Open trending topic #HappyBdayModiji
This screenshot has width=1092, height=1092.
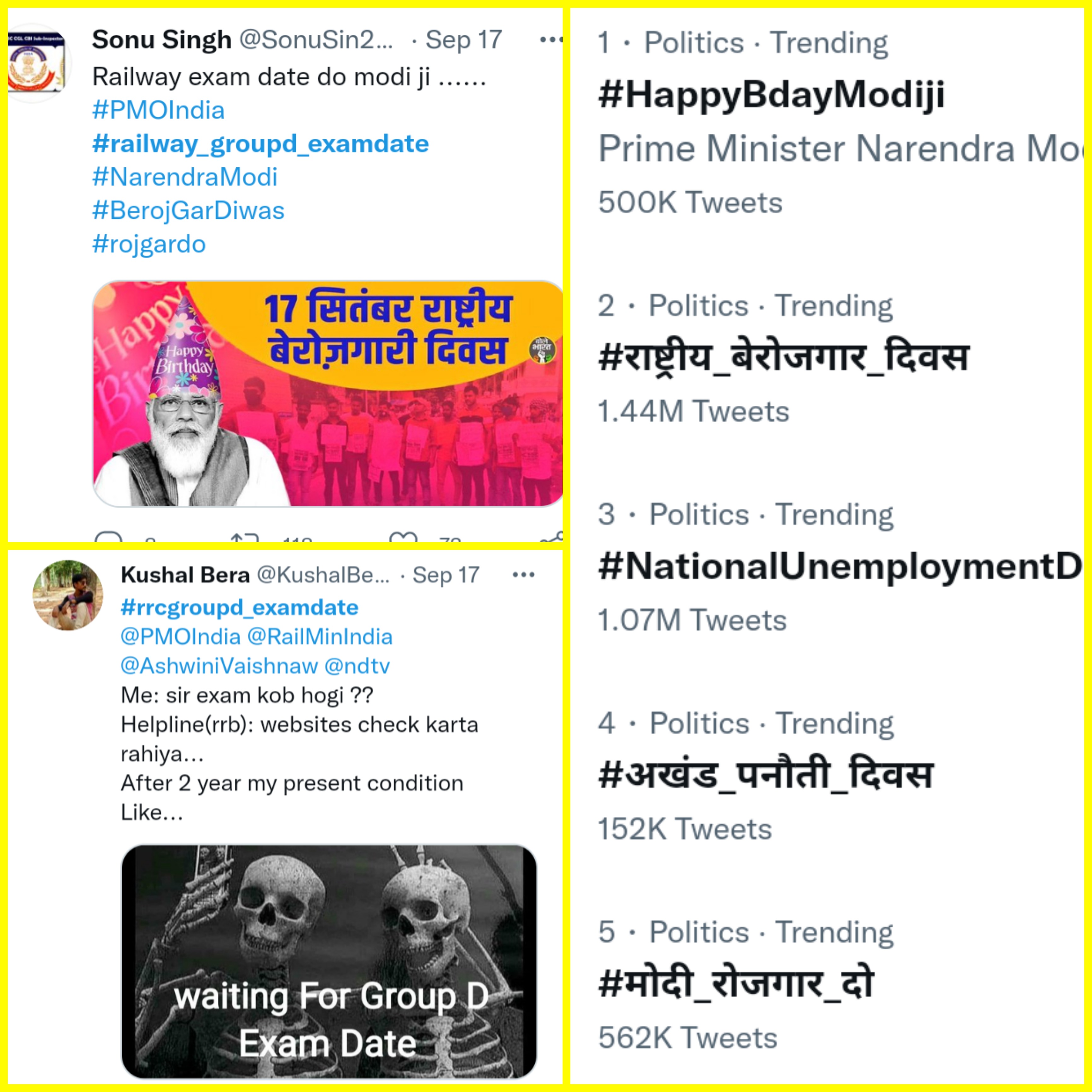771,94
